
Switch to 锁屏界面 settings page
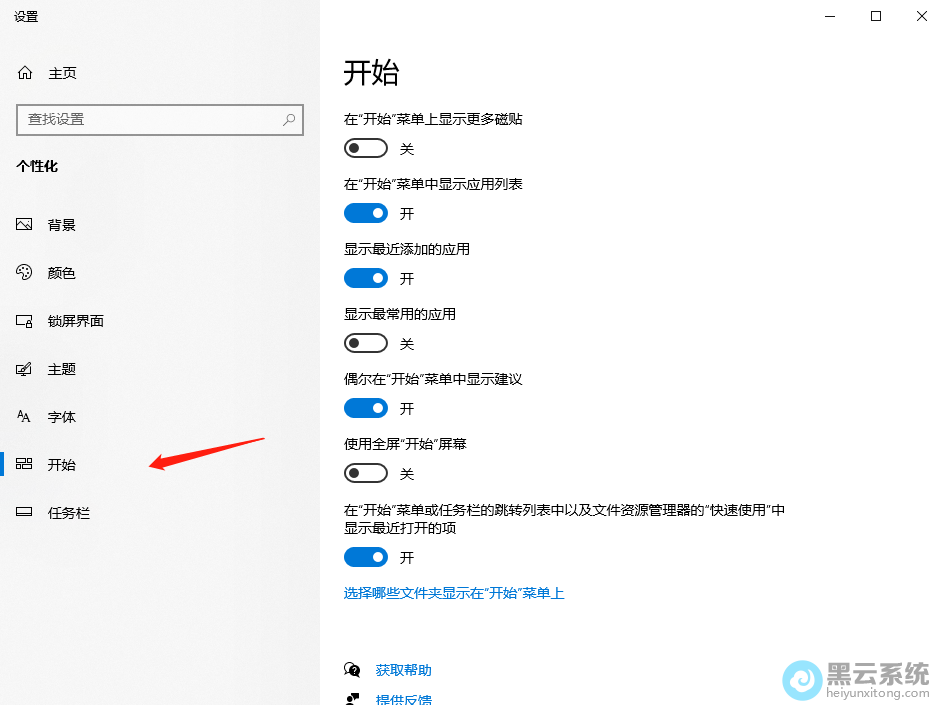pos(76,320)
